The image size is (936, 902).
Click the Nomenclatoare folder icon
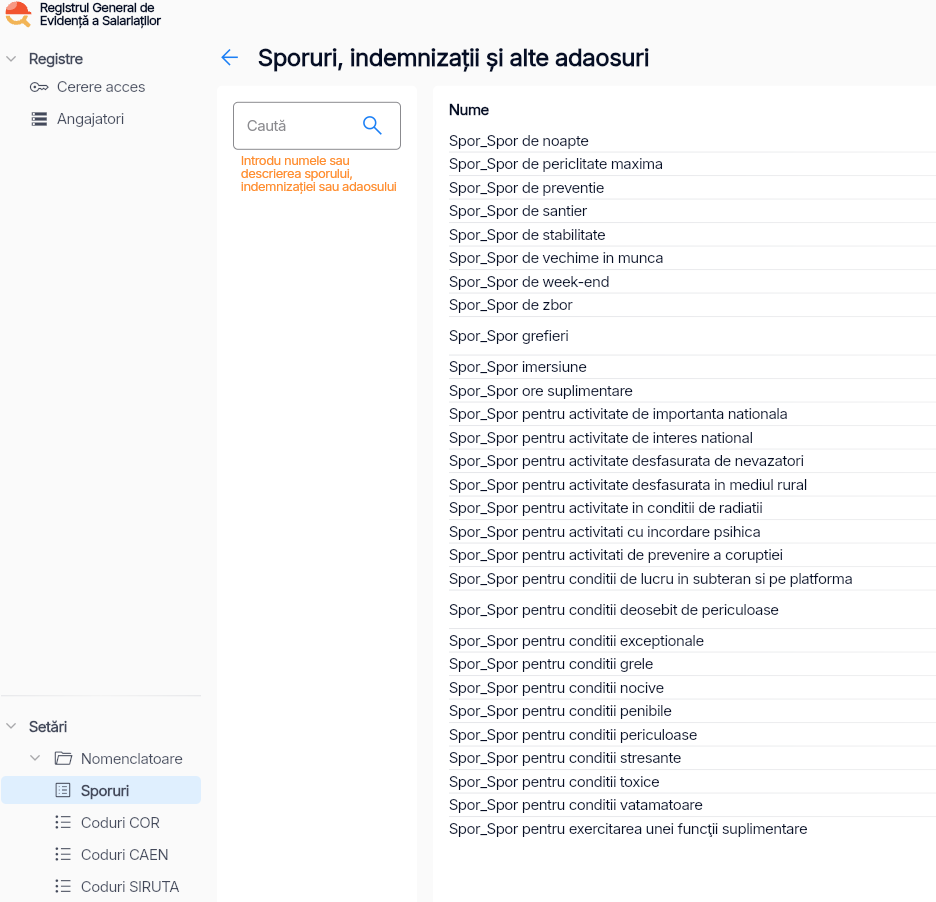[63, 759]
